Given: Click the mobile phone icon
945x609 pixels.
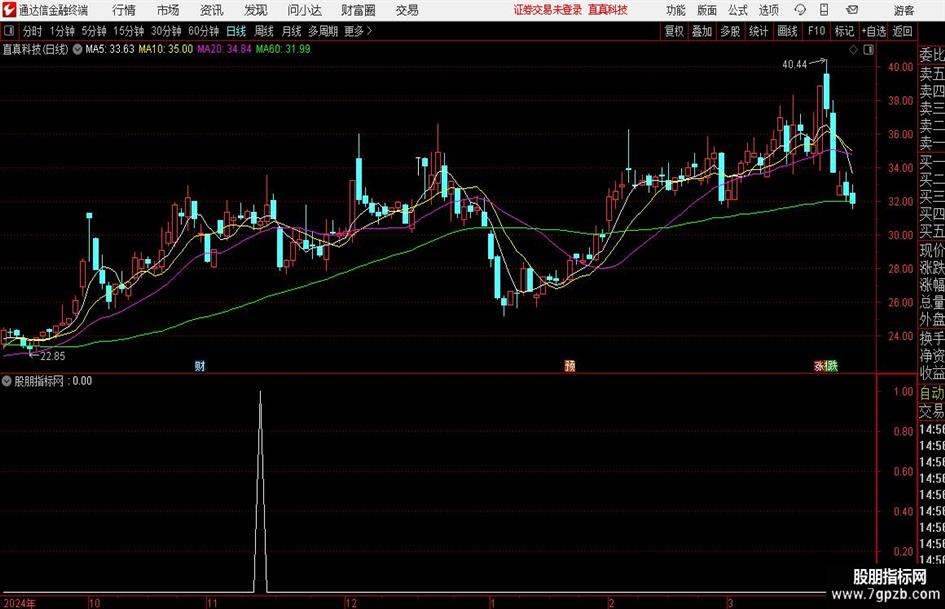Looking at the screenshot, I should click(824, 10).
